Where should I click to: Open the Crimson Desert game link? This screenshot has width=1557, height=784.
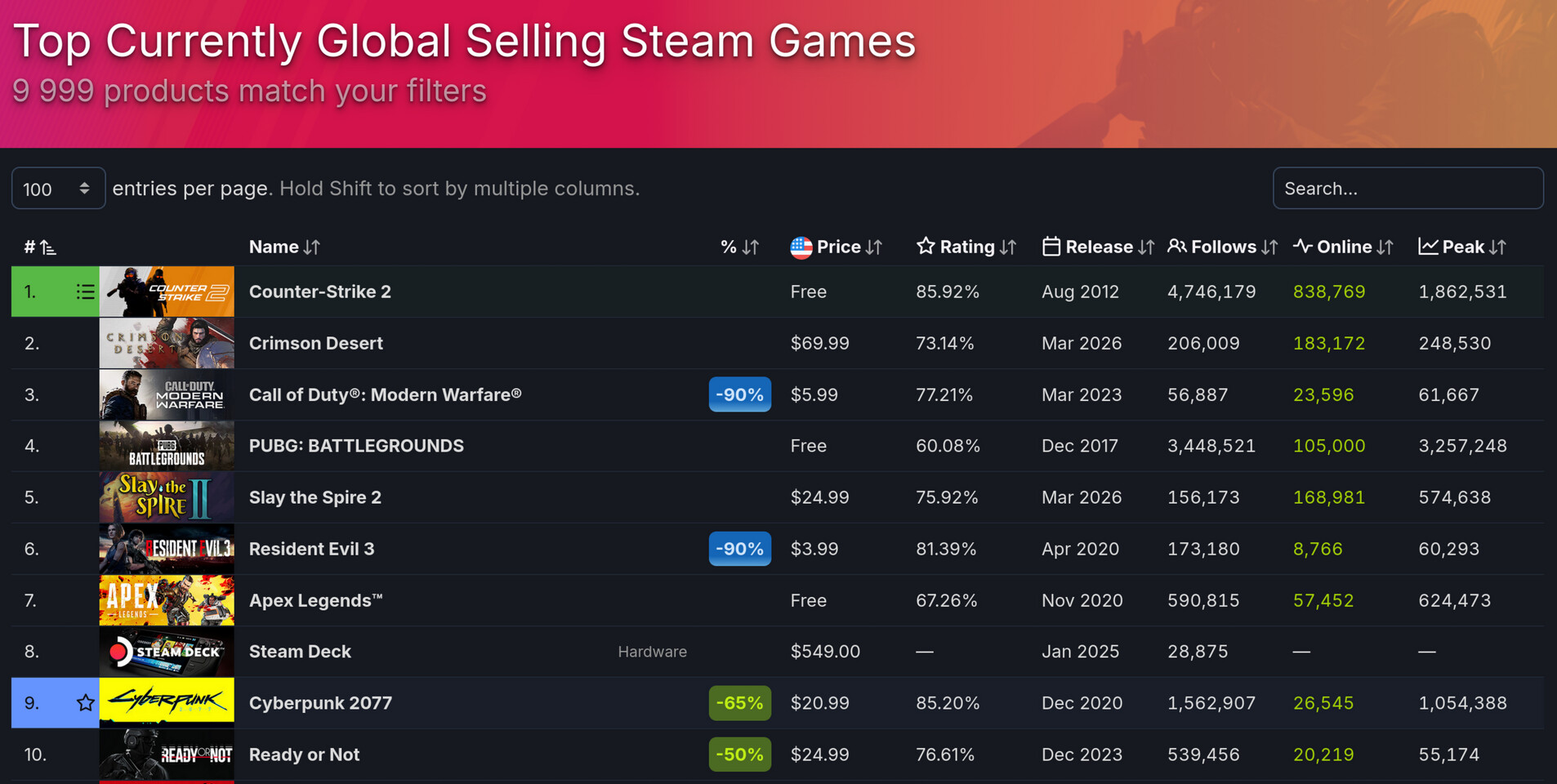pos(315,343)
